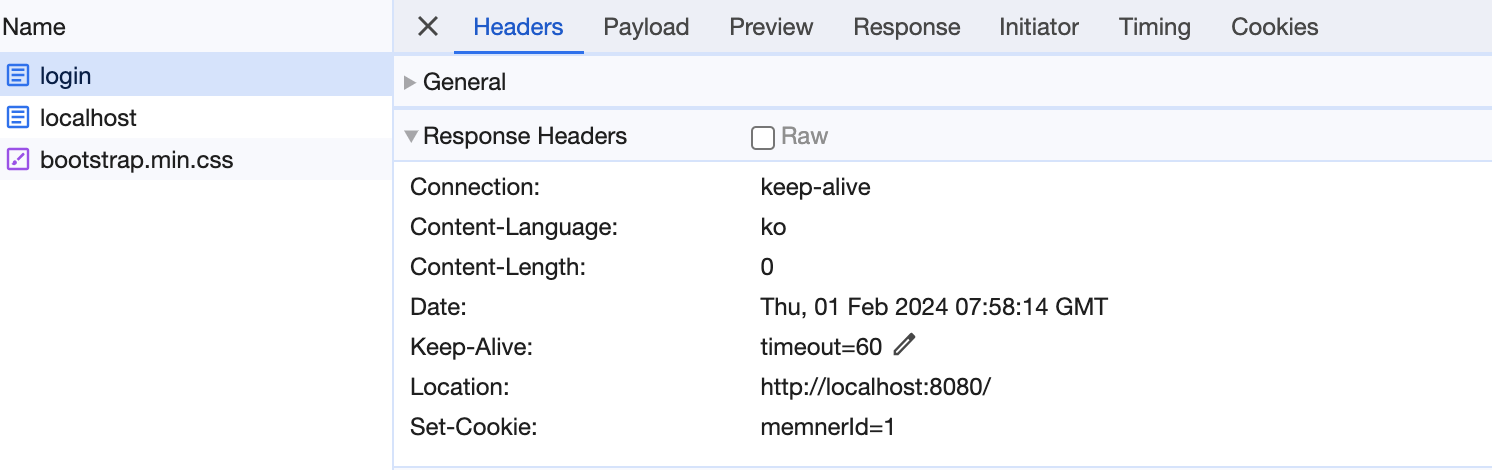The image size is (1492, 470).
Task: Click the timeout=60 value
Action: pyautogui.click(x=821, y=347)
